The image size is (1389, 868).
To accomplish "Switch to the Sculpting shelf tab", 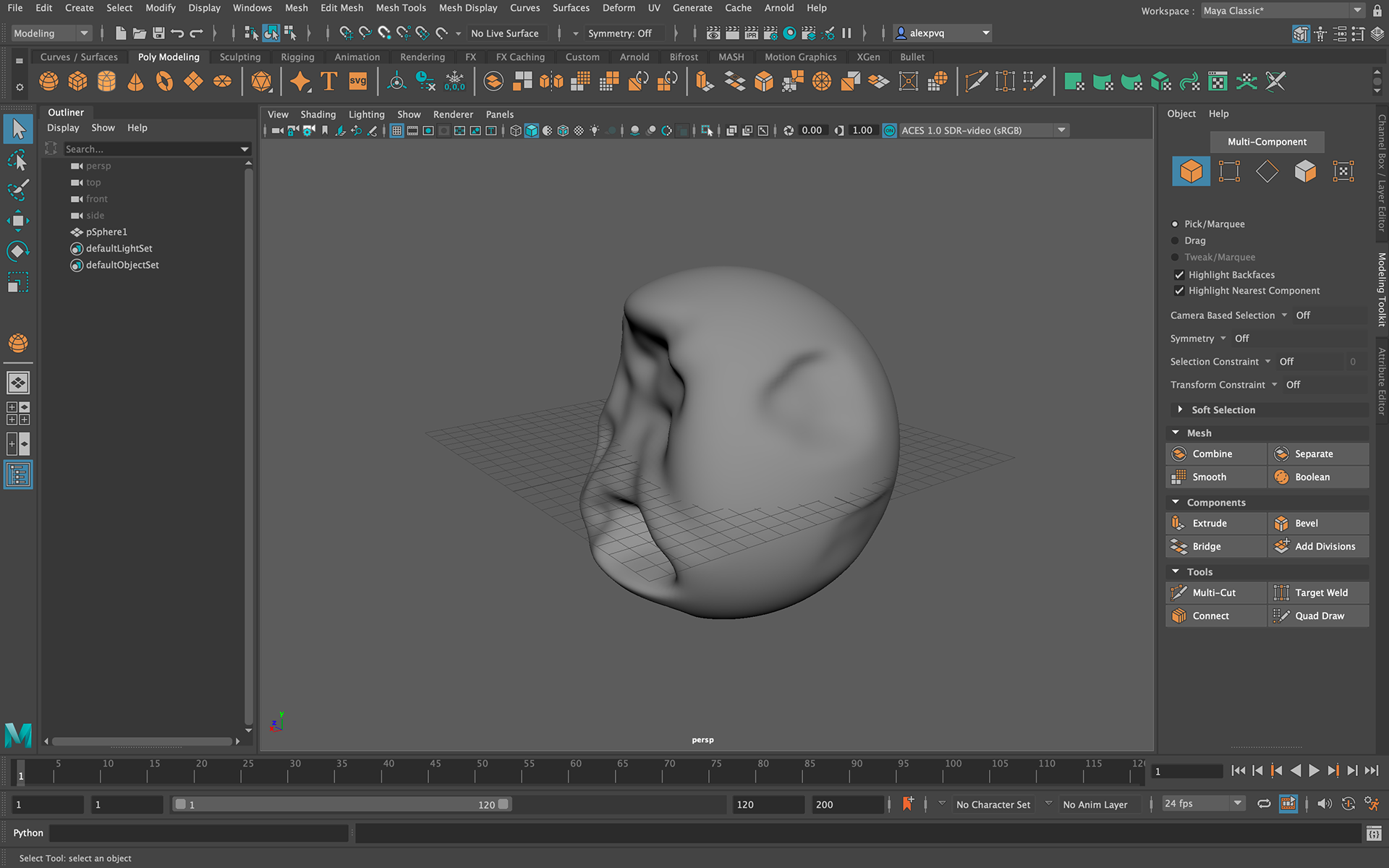I will pos(239,57).
